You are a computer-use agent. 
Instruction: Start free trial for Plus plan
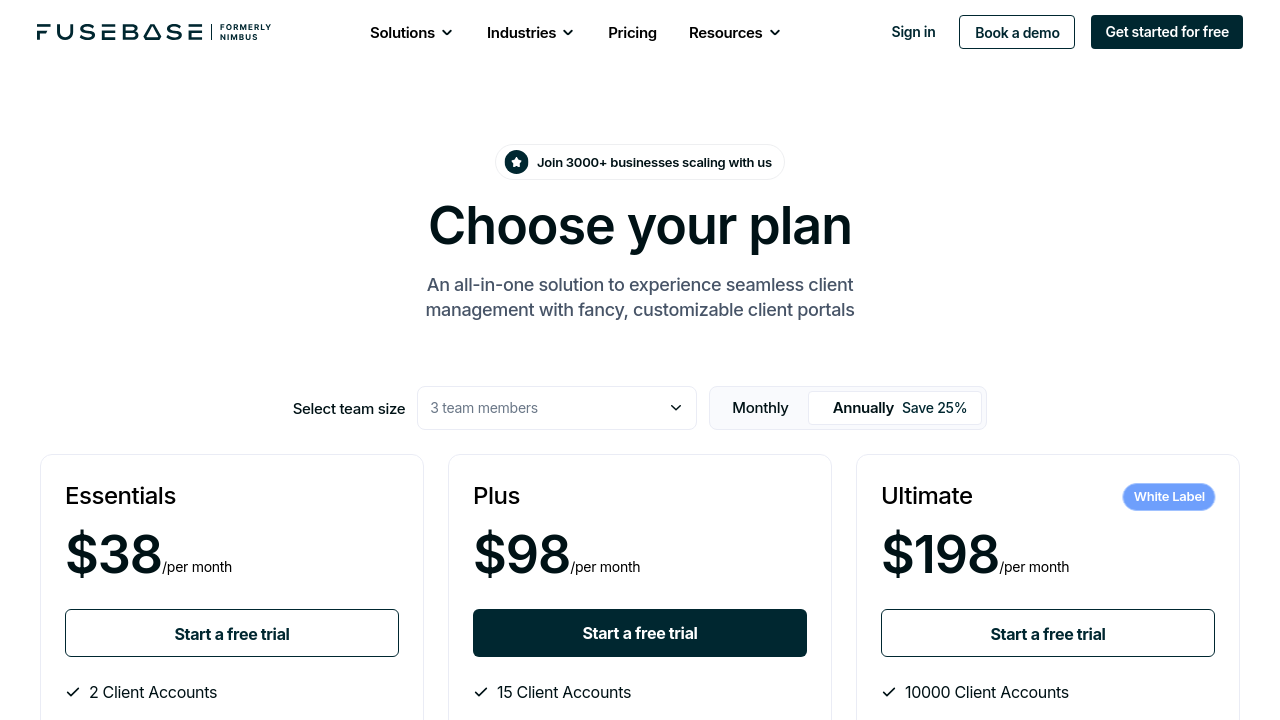(639, 633)
